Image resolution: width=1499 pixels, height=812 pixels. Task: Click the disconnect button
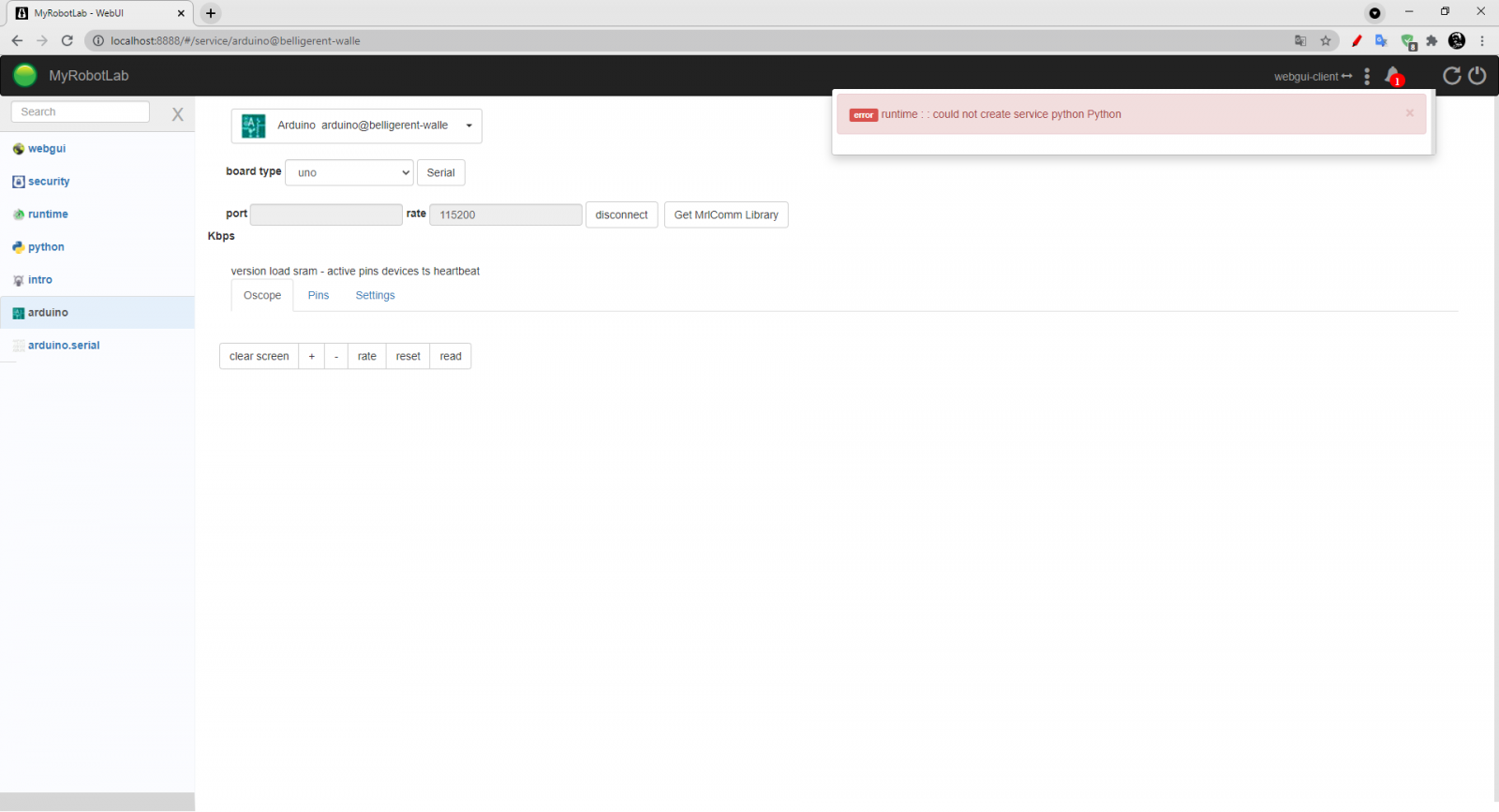click(621, 214)
